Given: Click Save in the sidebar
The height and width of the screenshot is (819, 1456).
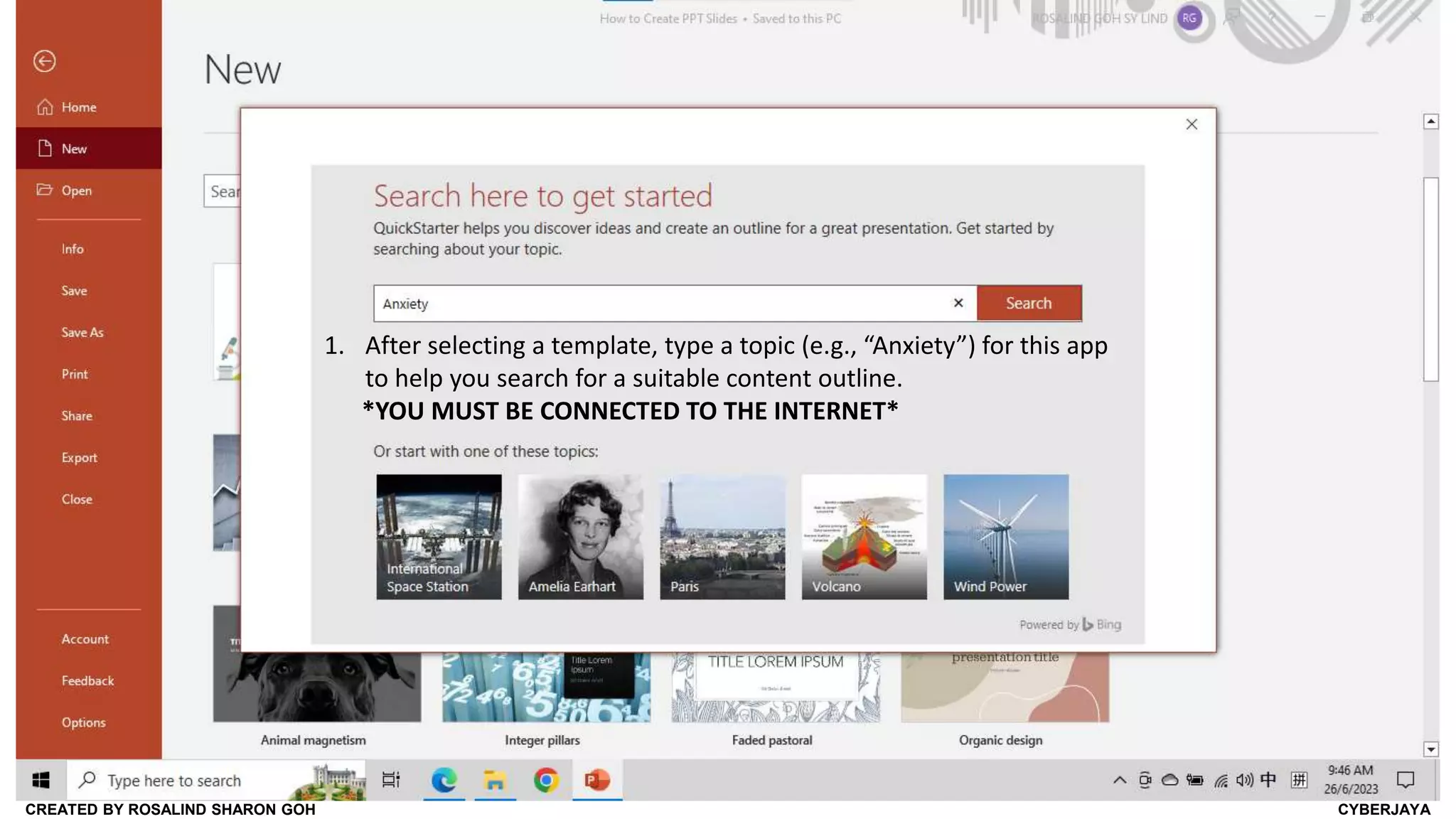Looking at the screenshot, I should pos(74,291).
